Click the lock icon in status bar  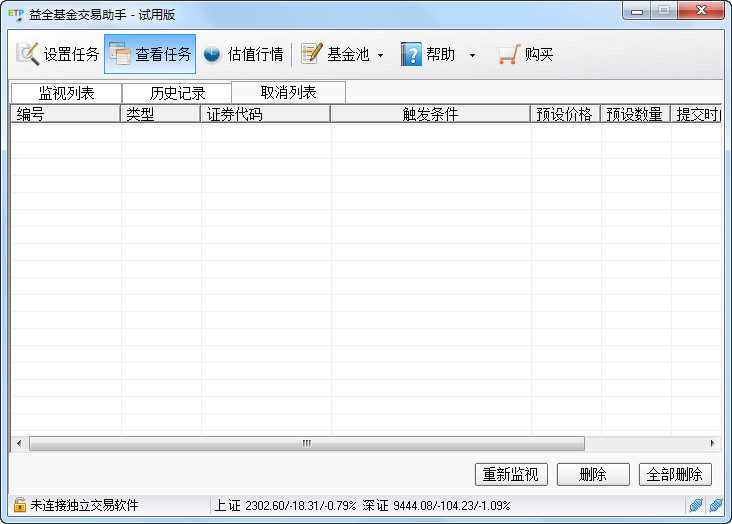coord(20,505)
